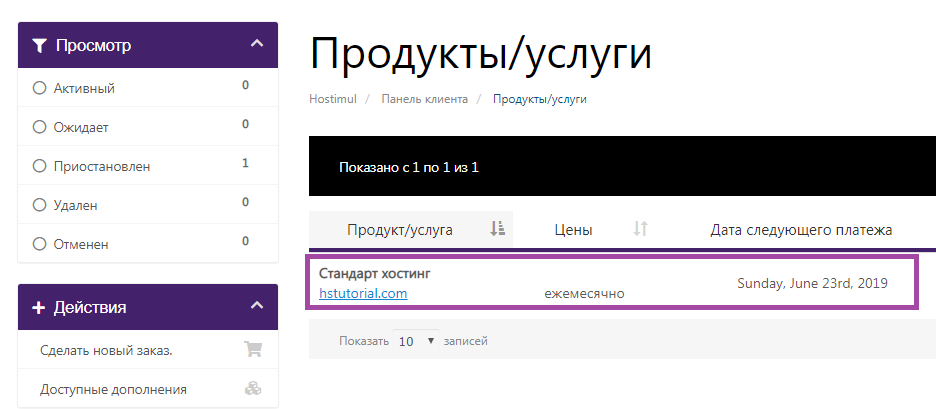
Task: Click sort icon in Продукт/услуга column
Action: click(497, 229)
